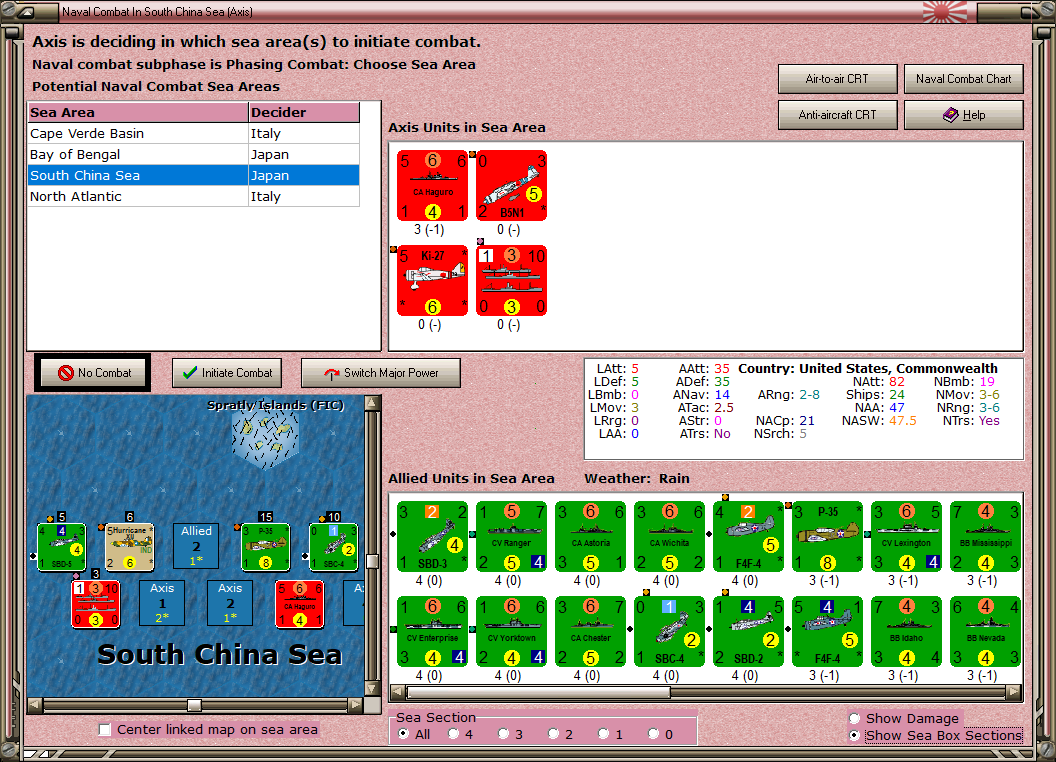
Task: Open the Naval Combat Chart
Action: [963, 79]
